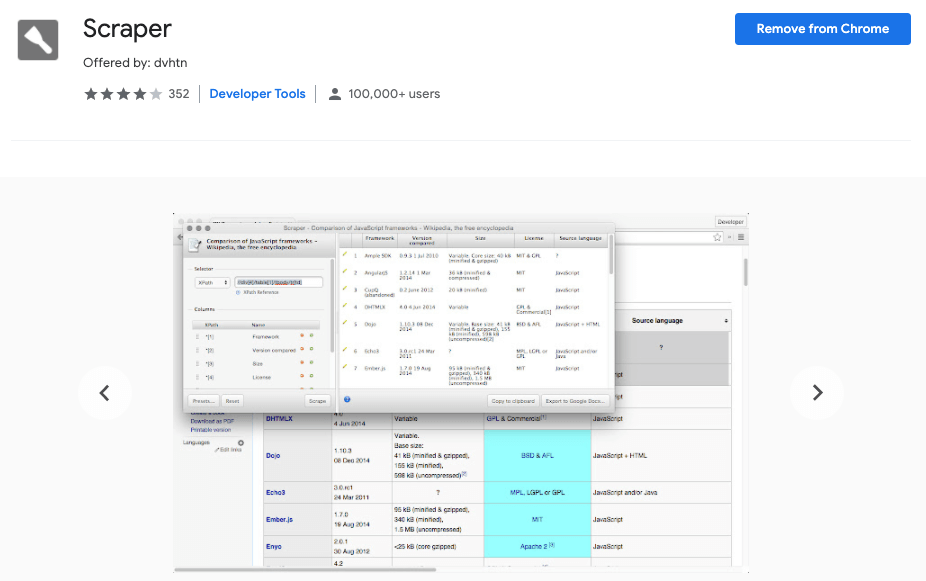Click the 'Apache 2' license cell
The width and height of the screenshot is (926, 581).
(x=537, y=547)
